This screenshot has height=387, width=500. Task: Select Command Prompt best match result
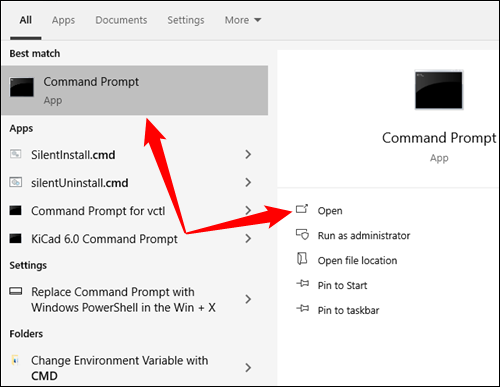click(134, 90)
